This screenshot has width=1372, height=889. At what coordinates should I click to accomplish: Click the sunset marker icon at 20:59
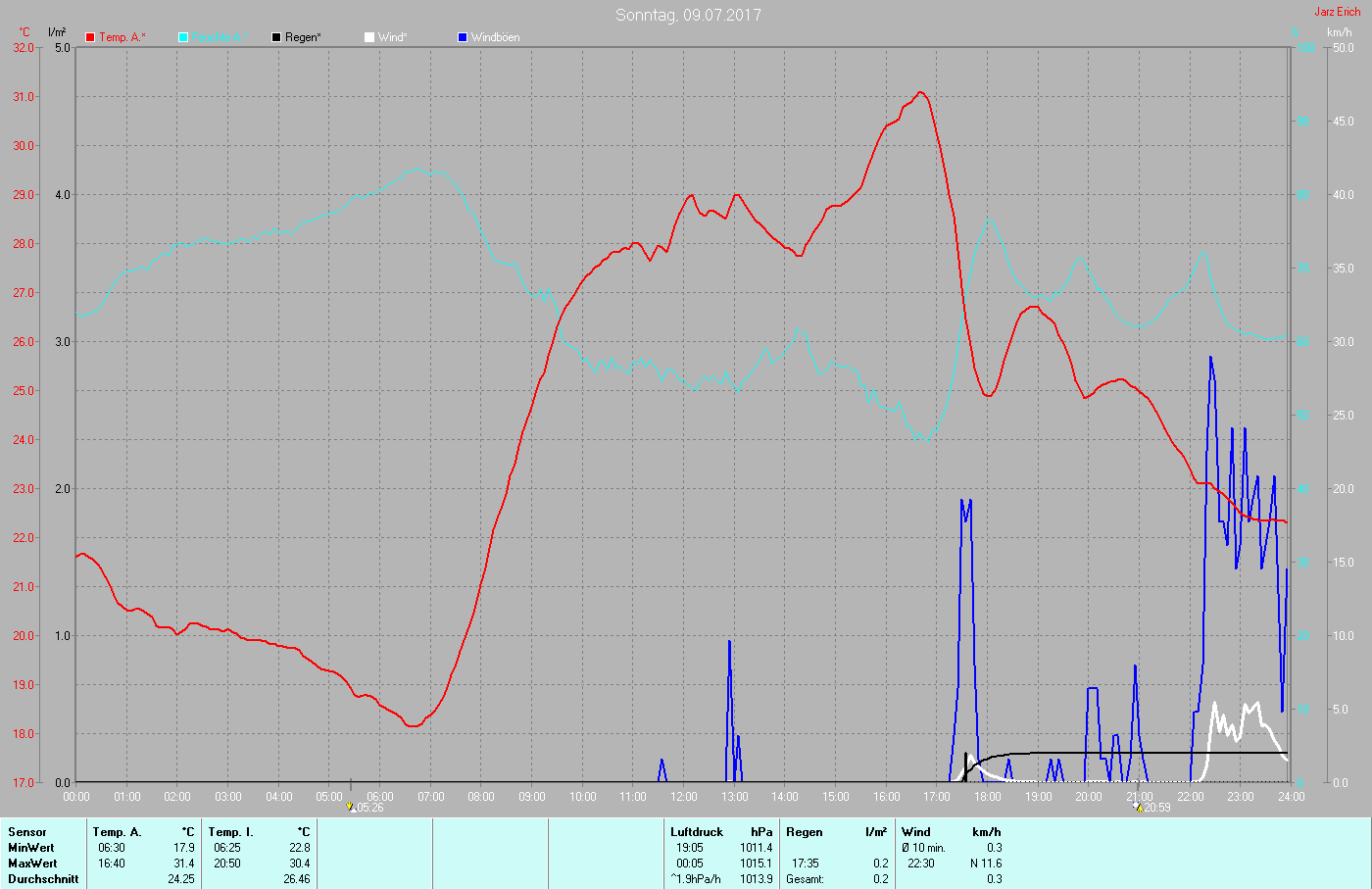click(1138, 807)
